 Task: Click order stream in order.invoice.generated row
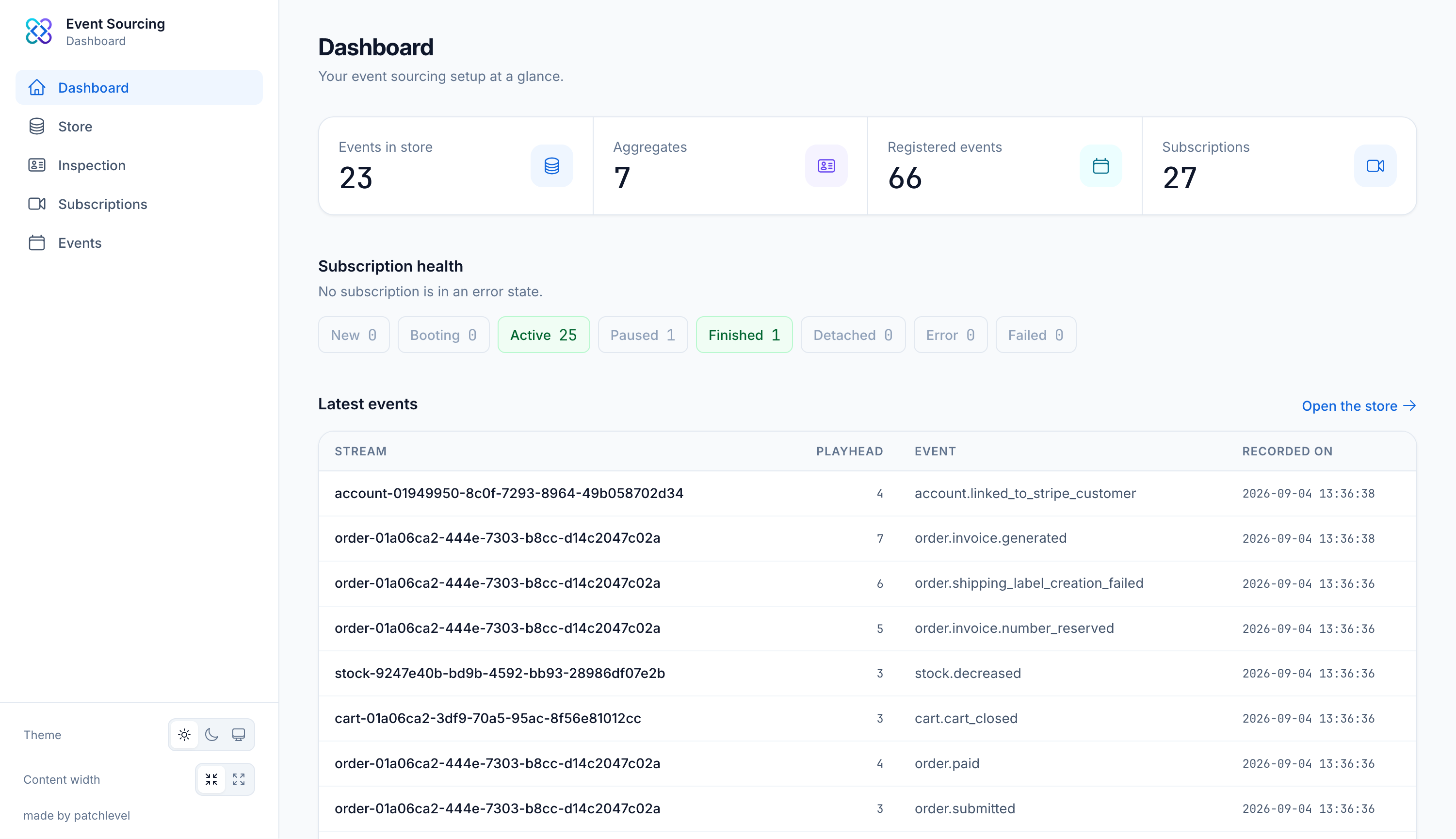click(497, 538)
